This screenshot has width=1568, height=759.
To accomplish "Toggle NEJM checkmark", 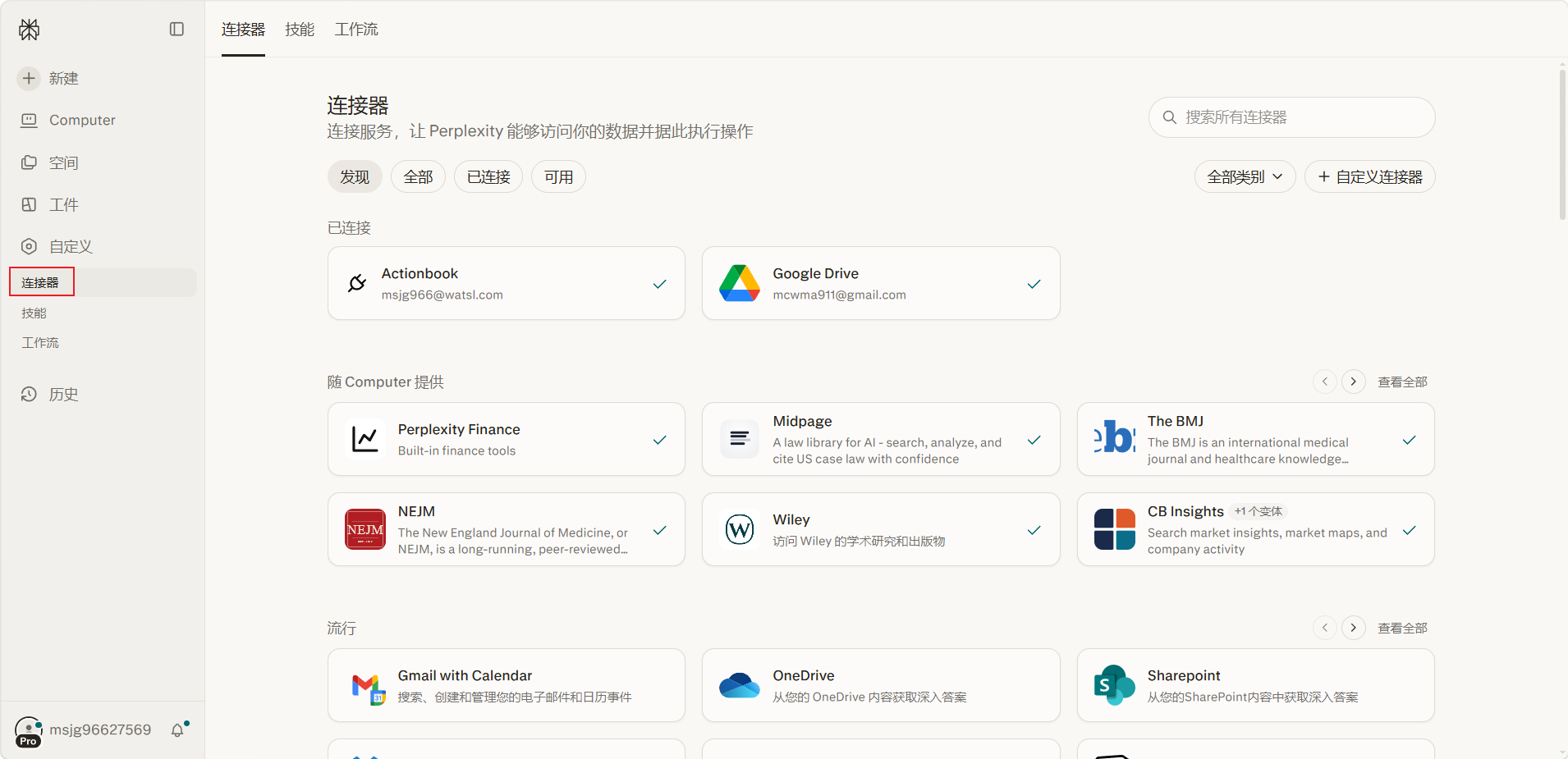I will (x=659, y=530).
